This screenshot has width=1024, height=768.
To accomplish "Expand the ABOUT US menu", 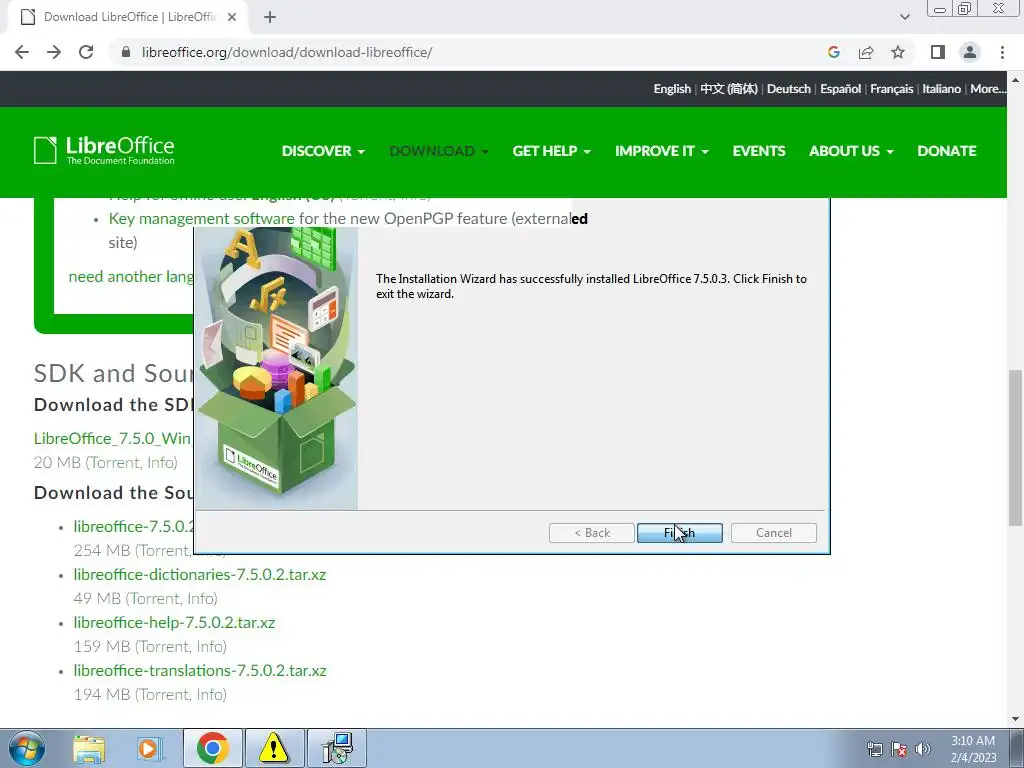I will point(851,151).
